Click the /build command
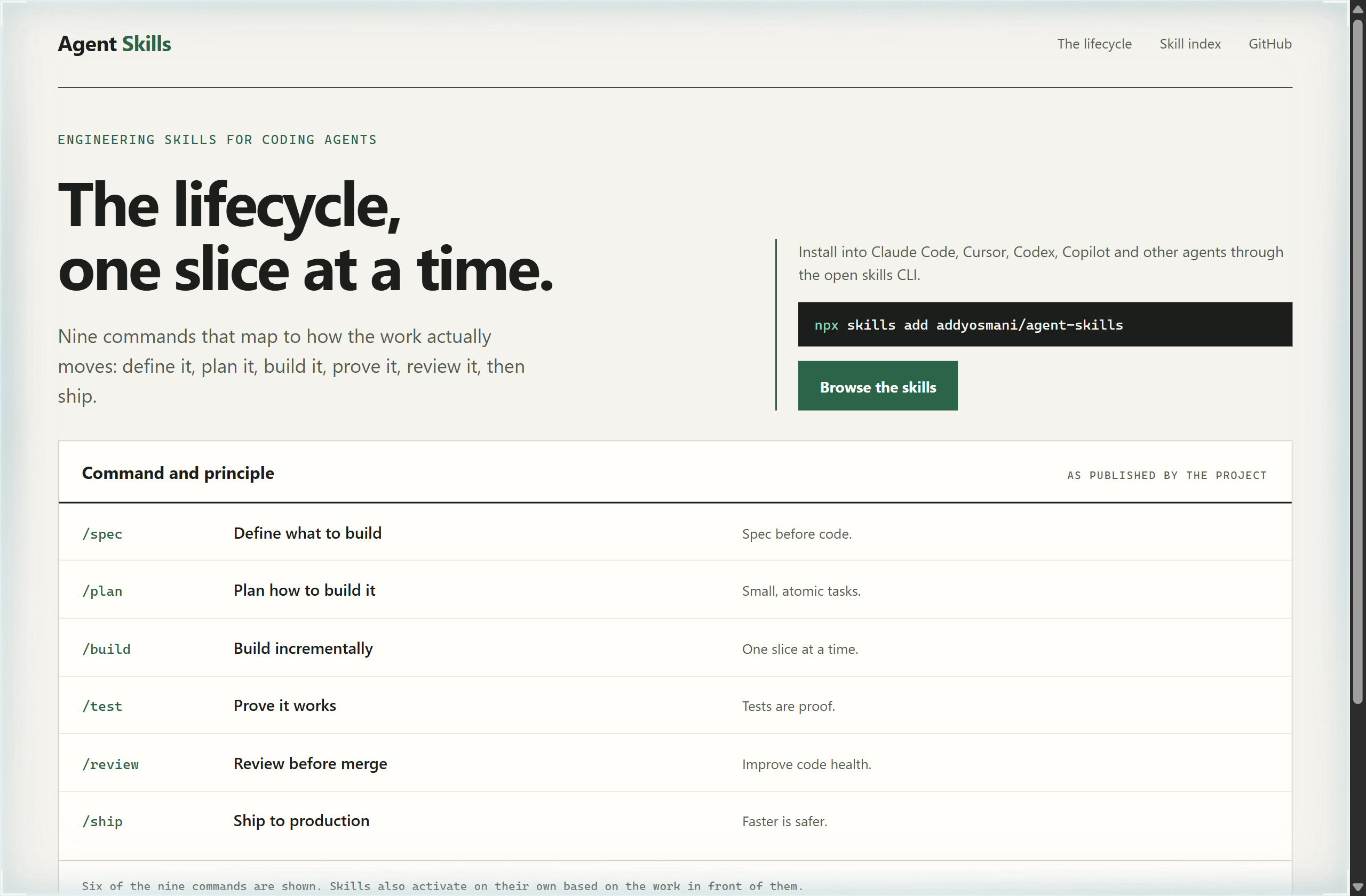The height and width of the screenshot is (896, 1366). (106, 650)
